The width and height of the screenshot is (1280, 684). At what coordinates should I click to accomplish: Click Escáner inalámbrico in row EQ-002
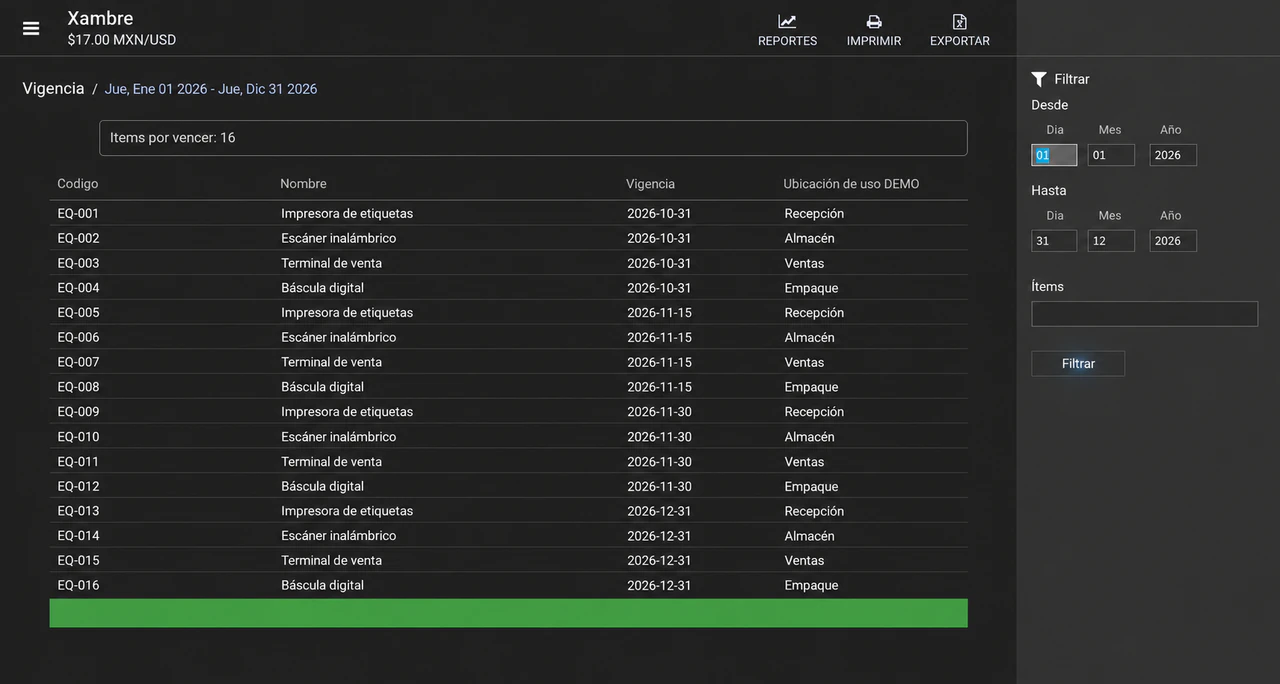pos(338,238)
